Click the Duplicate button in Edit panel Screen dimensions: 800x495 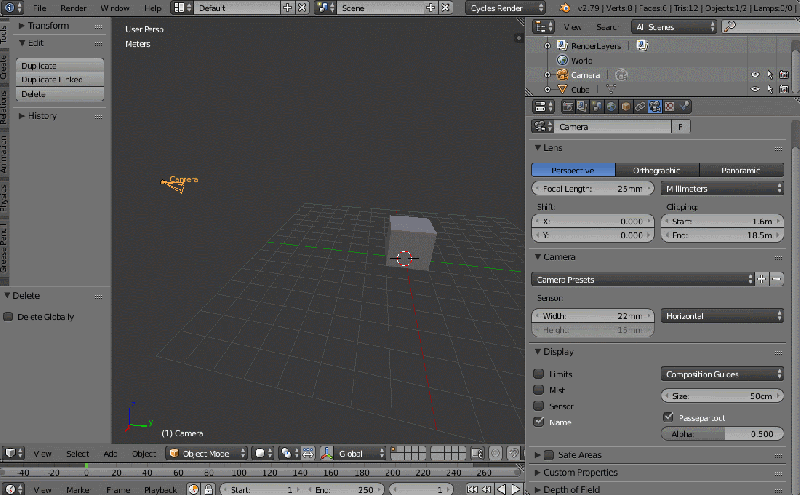tap(60, 65)
